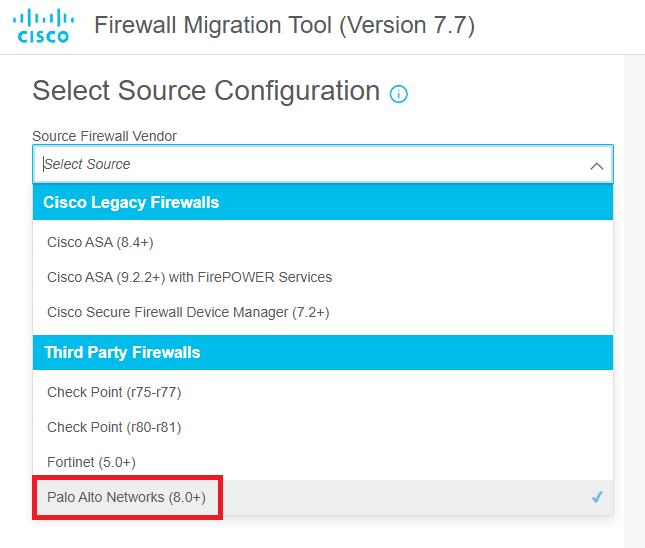Click the Firewall Migration Tool (Version 7.7) title
Viewport: 645px width, 548px height.
coord(285,25)
